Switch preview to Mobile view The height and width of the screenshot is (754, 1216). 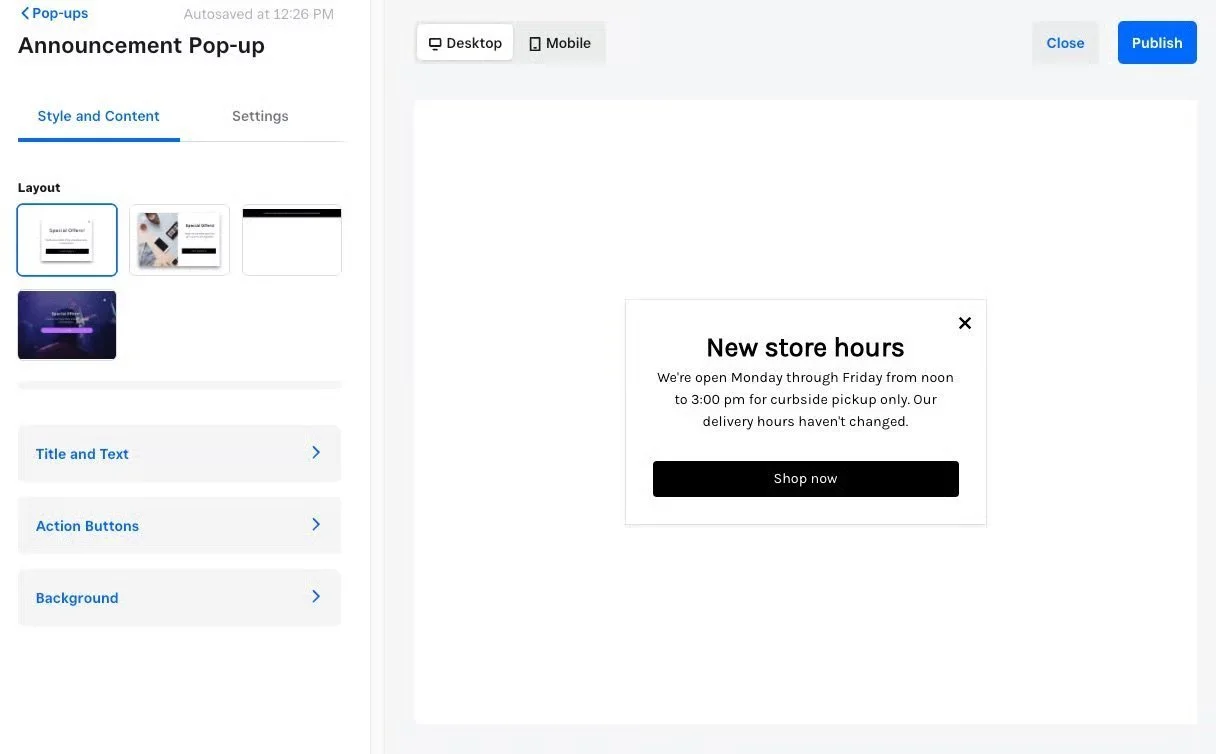point(560,43)
